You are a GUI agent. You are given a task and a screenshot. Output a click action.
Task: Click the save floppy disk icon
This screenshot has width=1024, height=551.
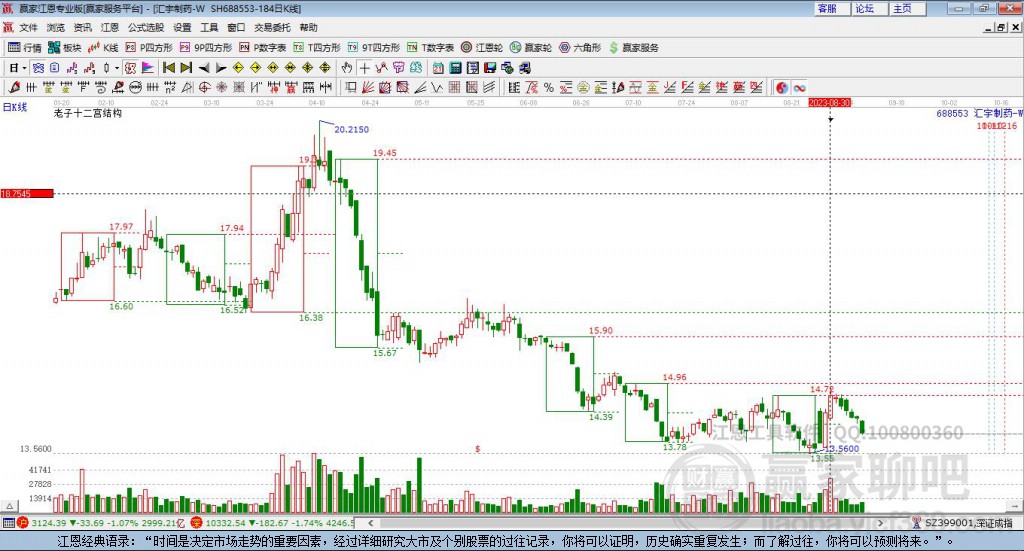(490, 68)
